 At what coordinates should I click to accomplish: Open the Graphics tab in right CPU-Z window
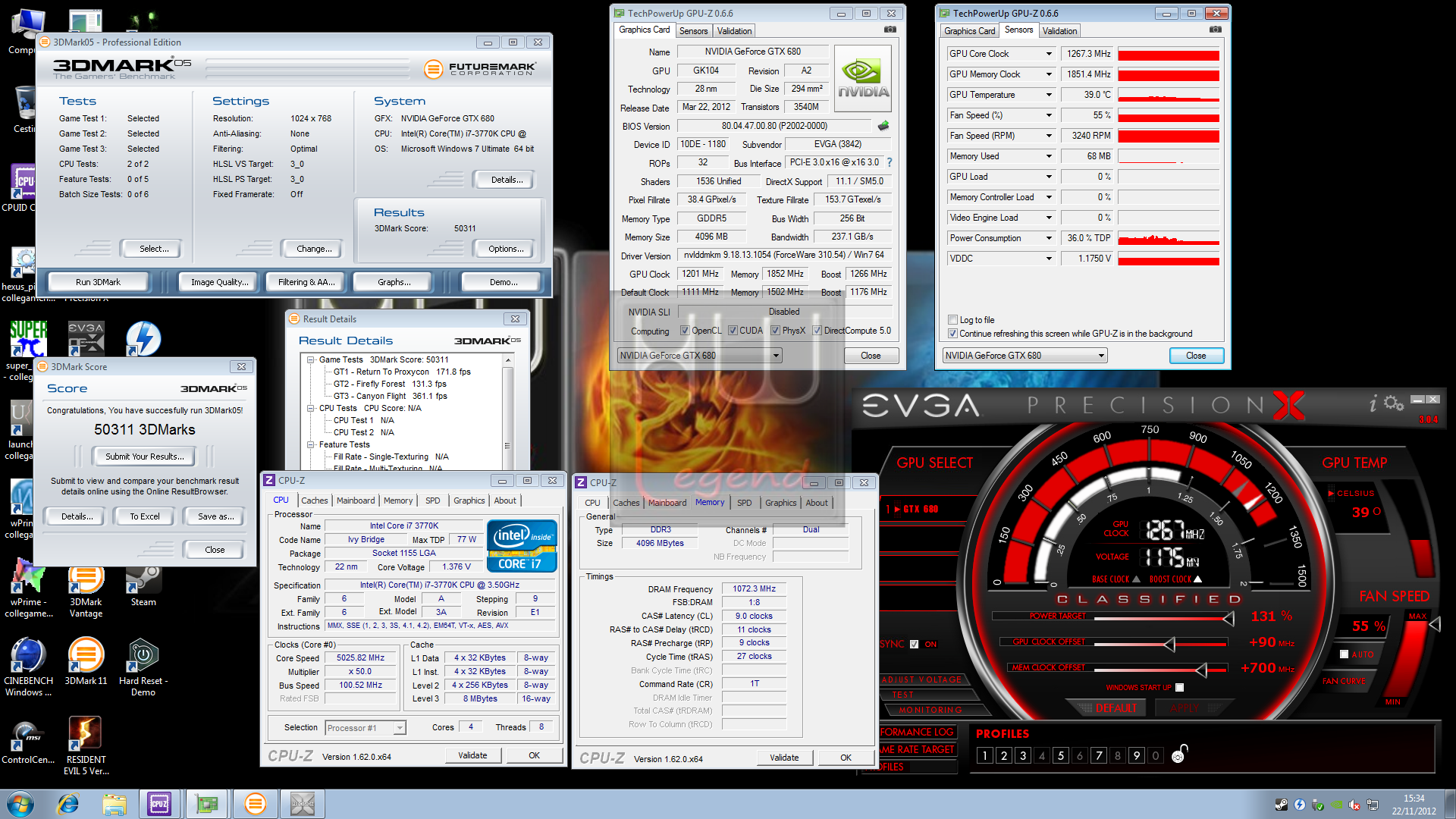pos(780,503)
